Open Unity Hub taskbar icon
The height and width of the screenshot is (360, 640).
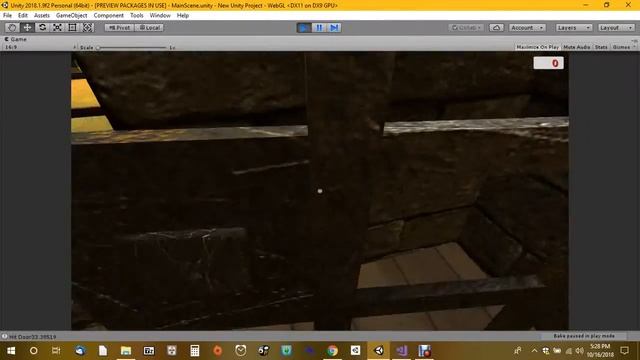tap(356, 351)
